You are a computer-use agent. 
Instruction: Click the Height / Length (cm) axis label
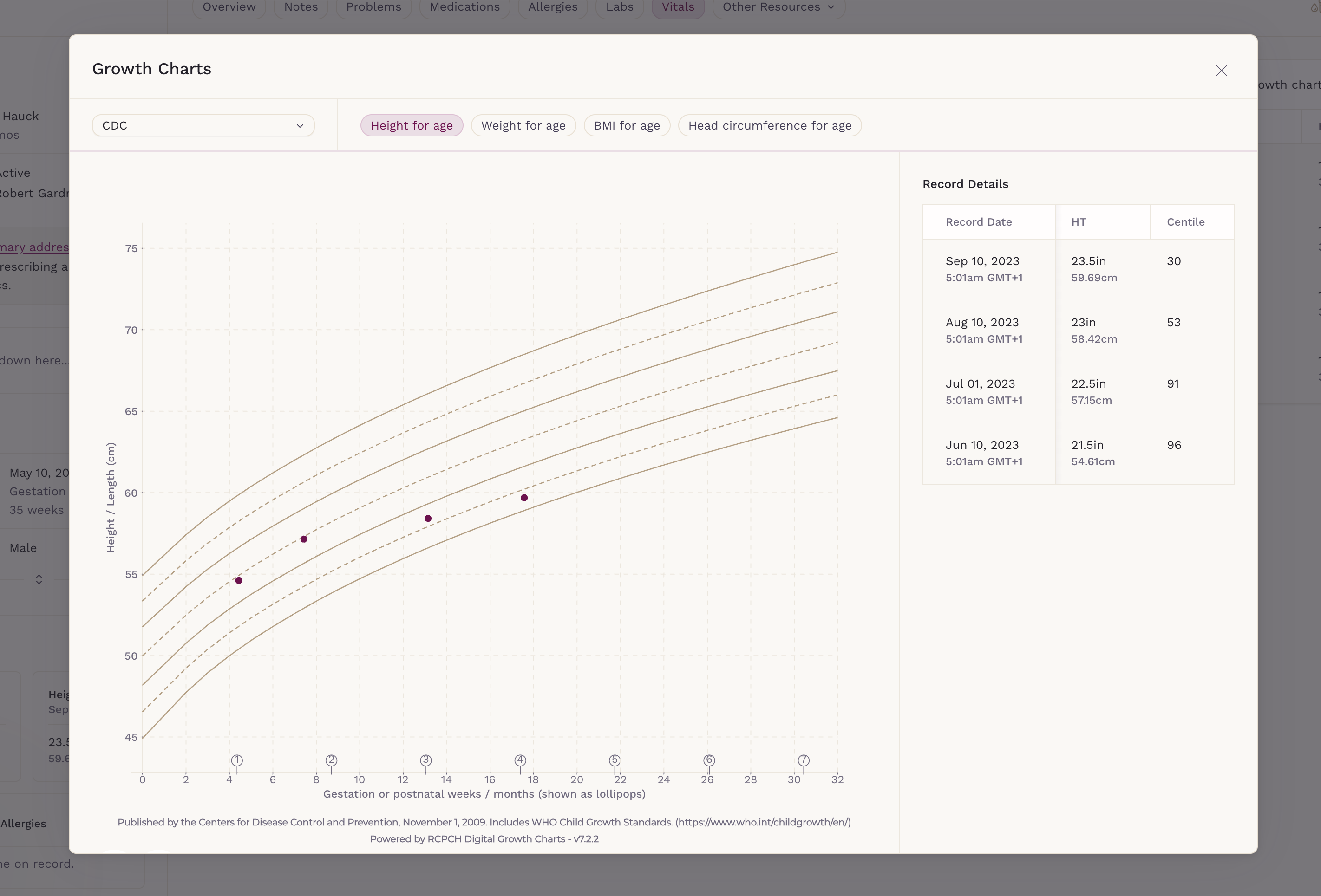click(110, 497)
